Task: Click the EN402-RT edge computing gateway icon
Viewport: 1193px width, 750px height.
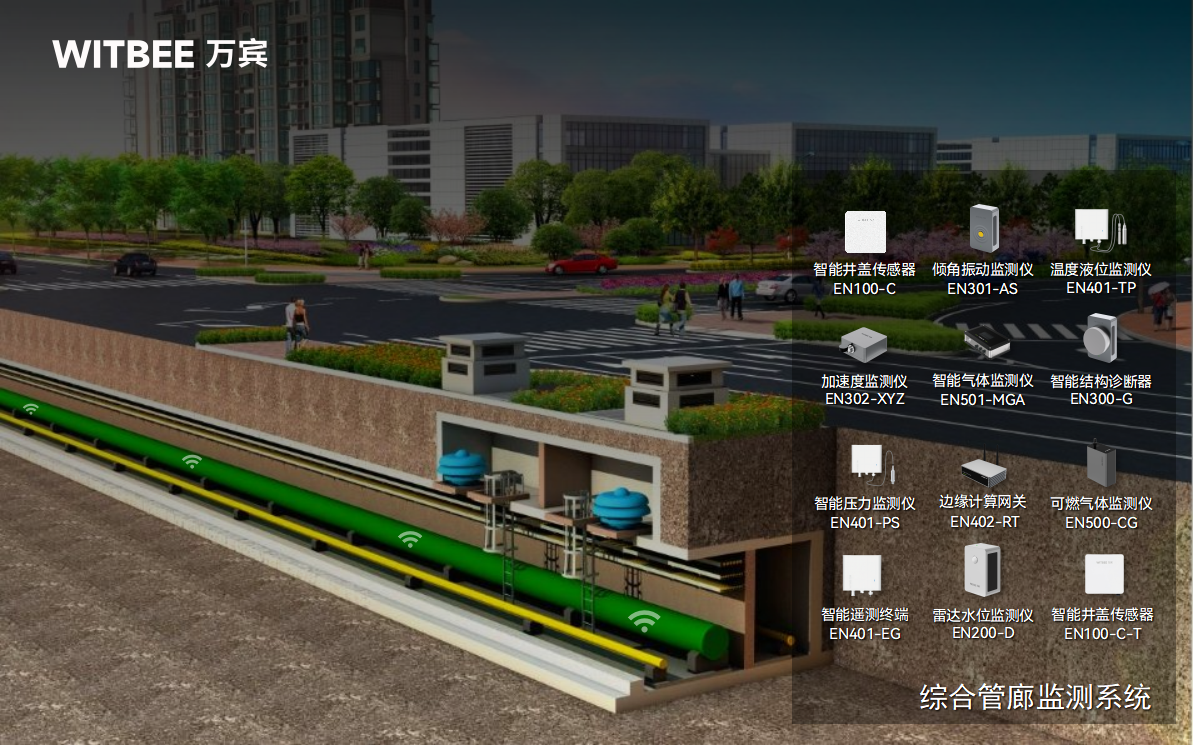Action: coord(984,471)
